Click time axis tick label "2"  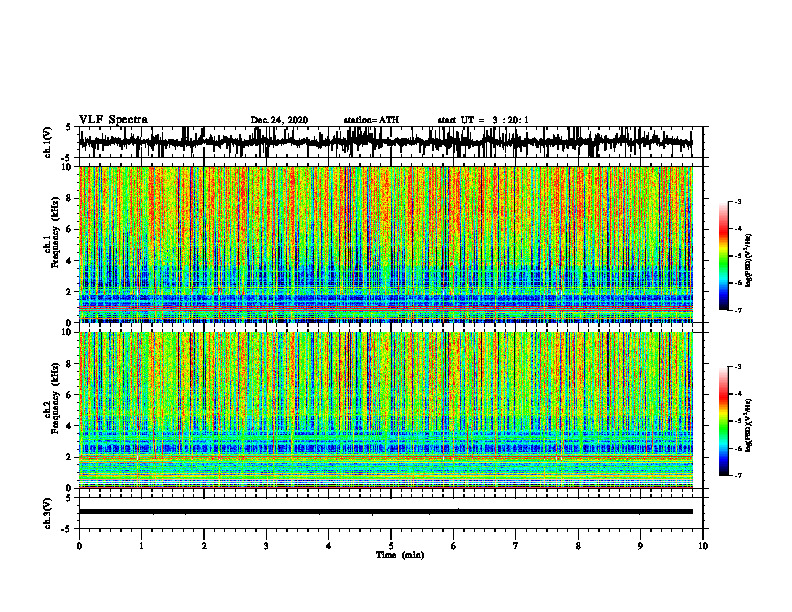point(204,546)
